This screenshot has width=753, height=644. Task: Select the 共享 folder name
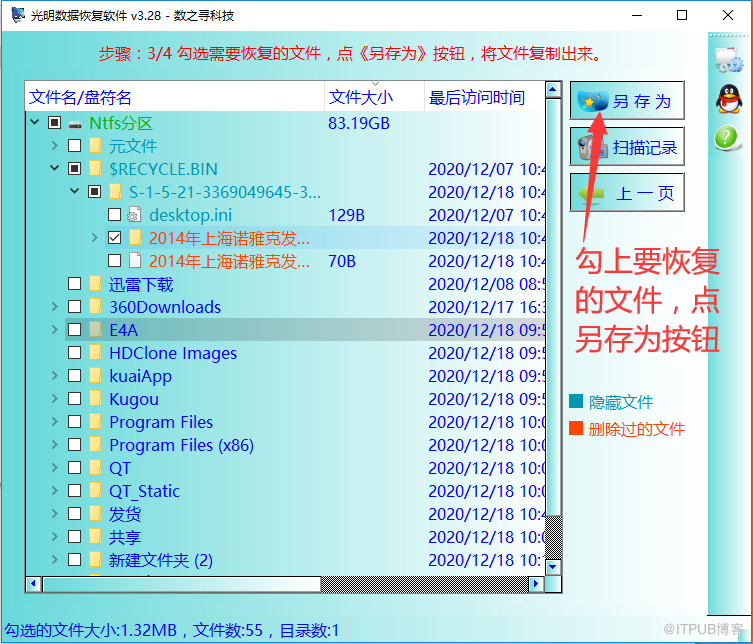pyautogui.click(x=125, y=537)
